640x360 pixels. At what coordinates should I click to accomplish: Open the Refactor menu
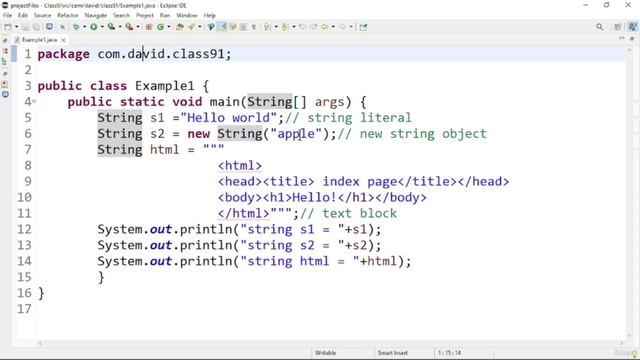click(68, 15)
